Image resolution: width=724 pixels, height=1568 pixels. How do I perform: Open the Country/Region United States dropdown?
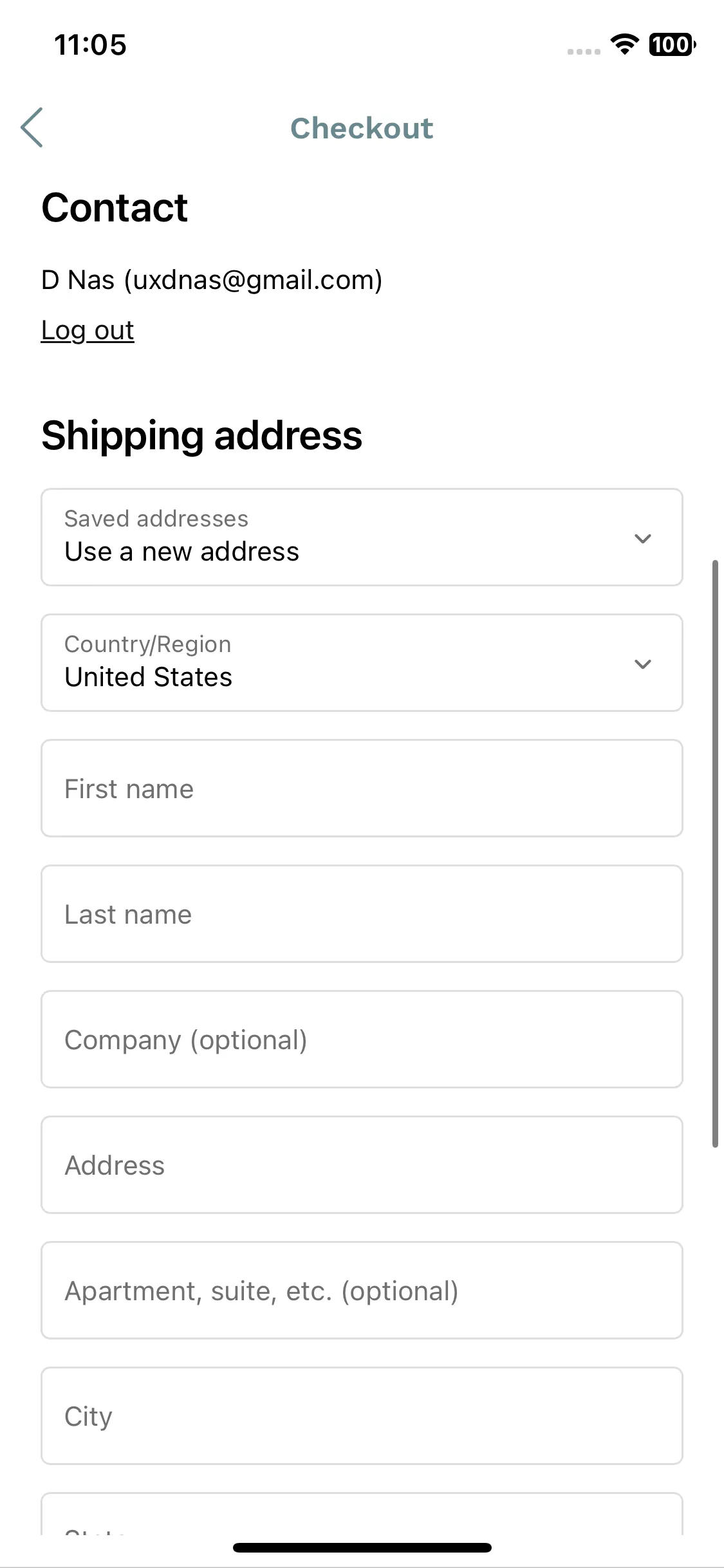362,663
